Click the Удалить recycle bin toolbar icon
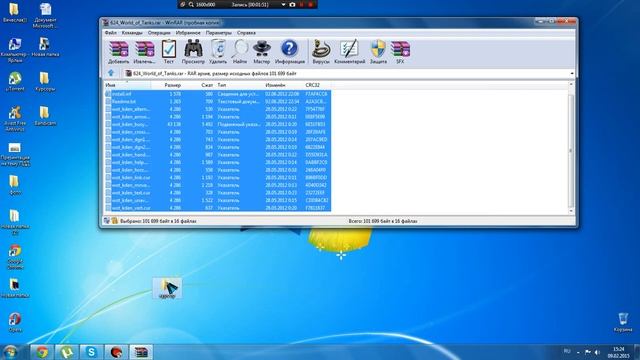The height and width of the screenshot is (360, 640). coord(218,52)
